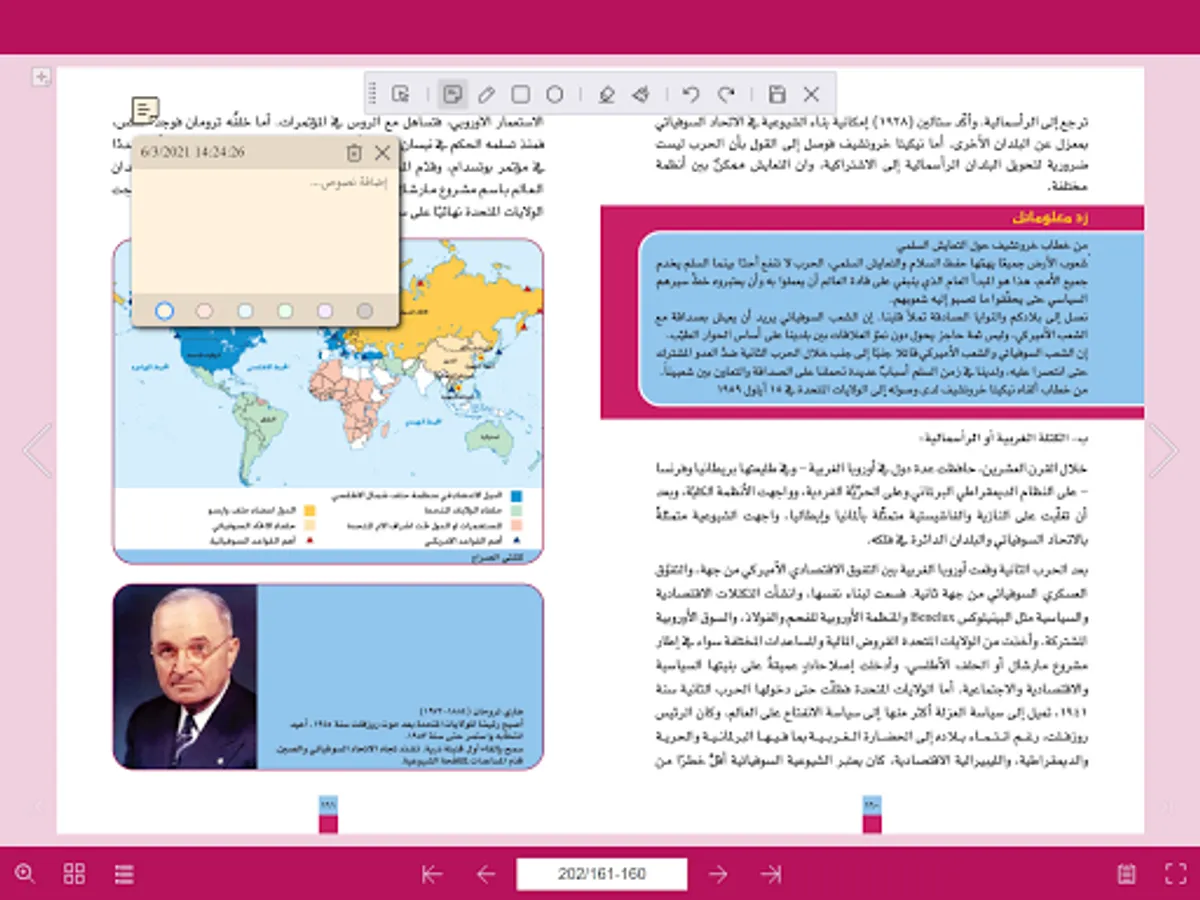The height and width of the screenshot is (900, 1200).
Task: Open the zoom magnifier tool
Action: click(x=25, y=873)
